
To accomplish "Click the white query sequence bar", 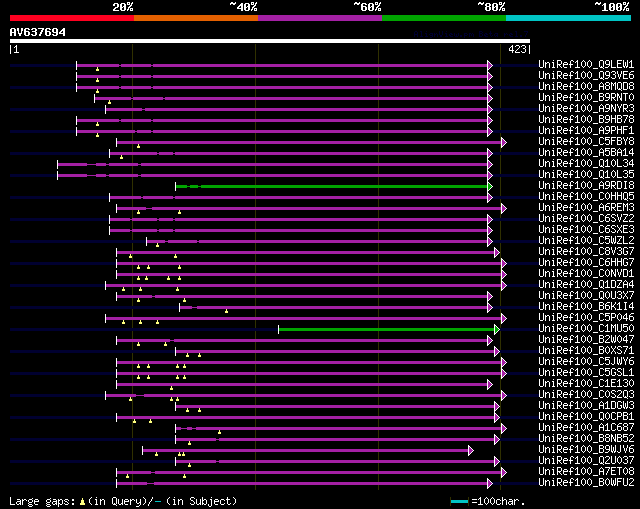I will pos(270,41).
